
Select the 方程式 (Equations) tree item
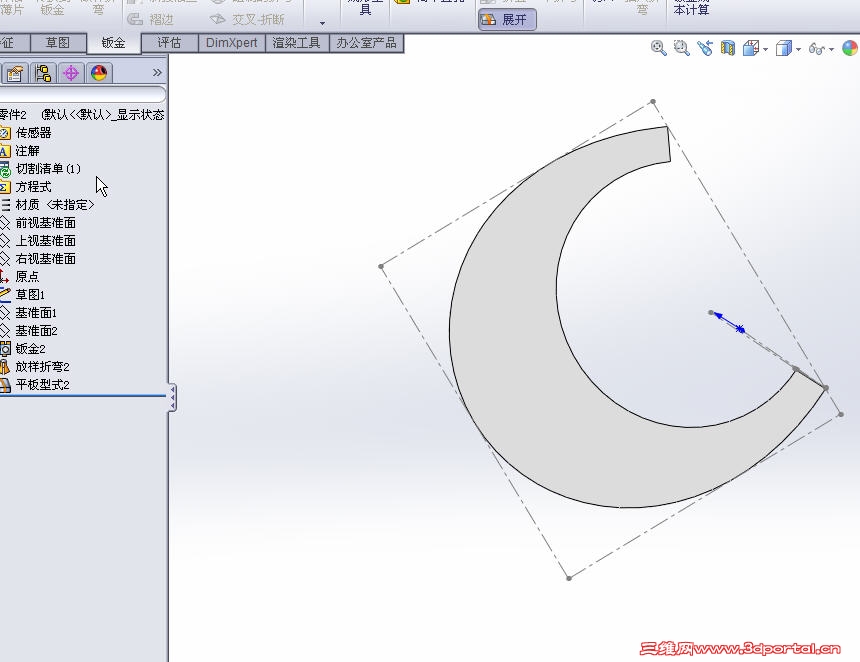(x=33, y=187)
